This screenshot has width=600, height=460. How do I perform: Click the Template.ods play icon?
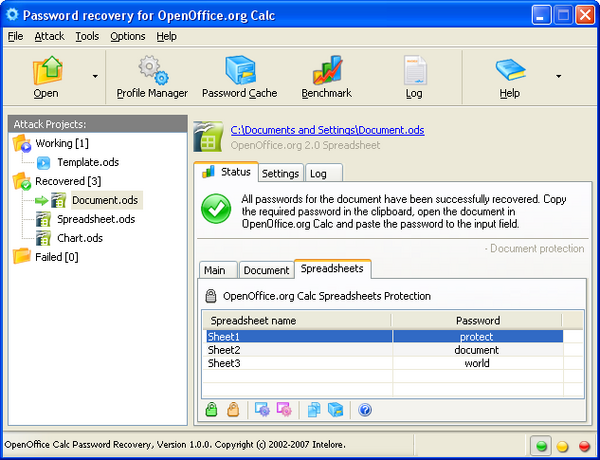tap(43, 163)
